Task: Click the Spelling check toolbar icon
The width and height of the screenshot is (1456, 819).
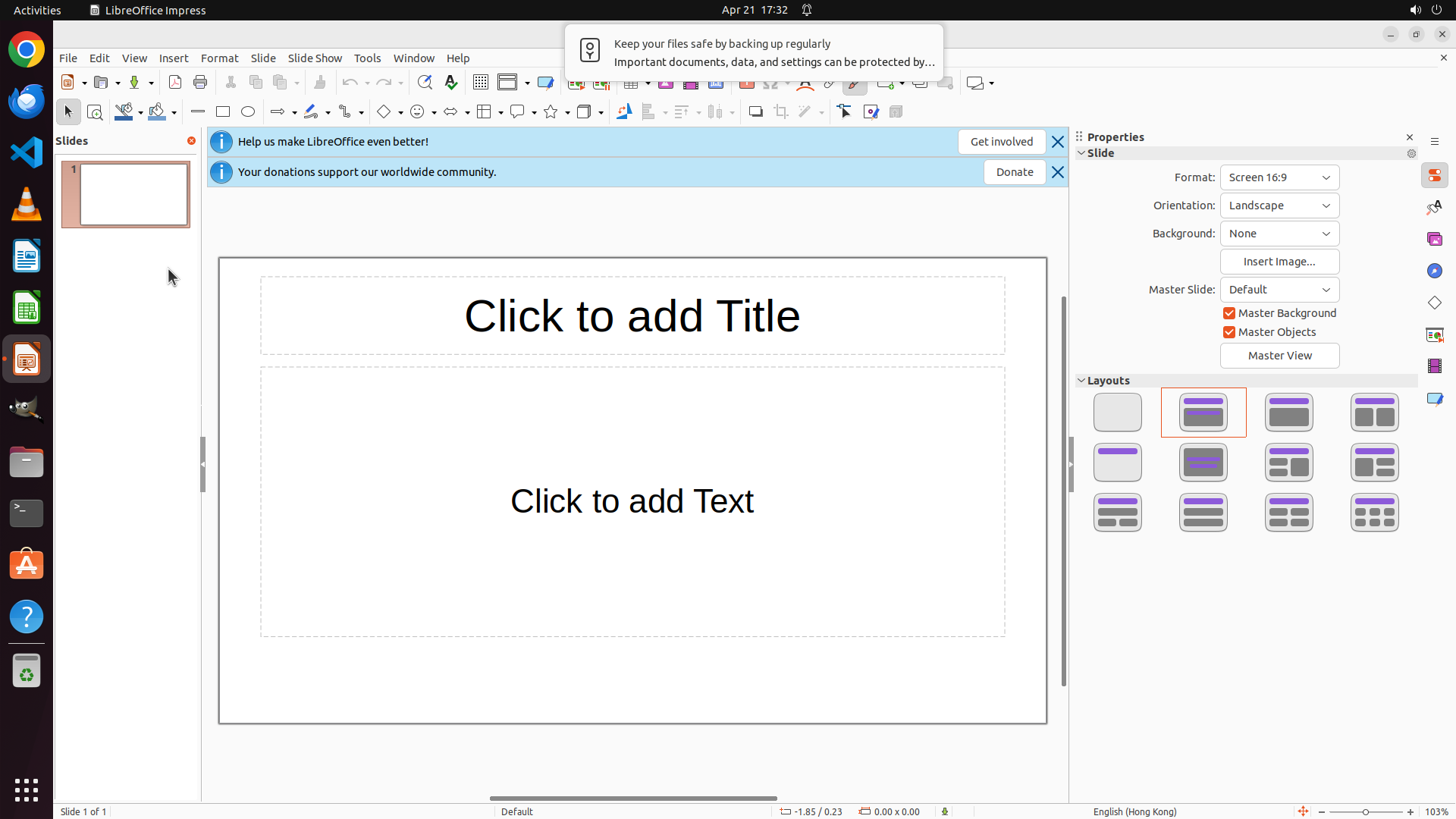Action: point(451,83)
